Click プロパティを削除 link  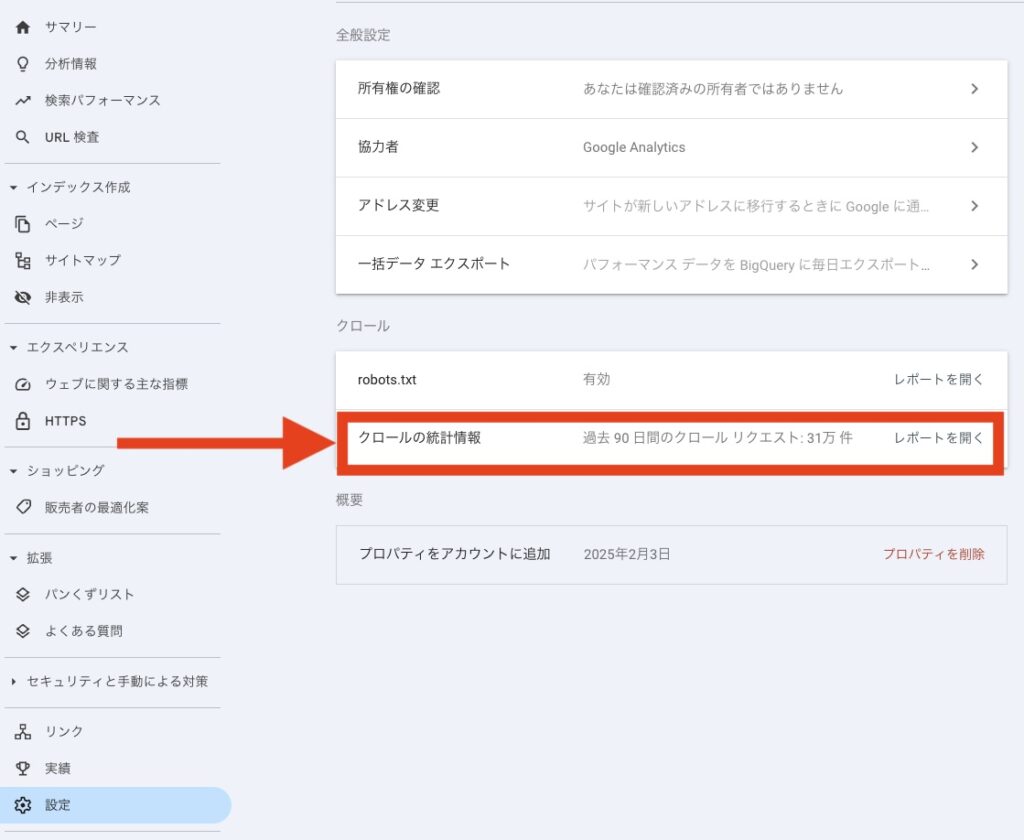[x=933, y=554]
